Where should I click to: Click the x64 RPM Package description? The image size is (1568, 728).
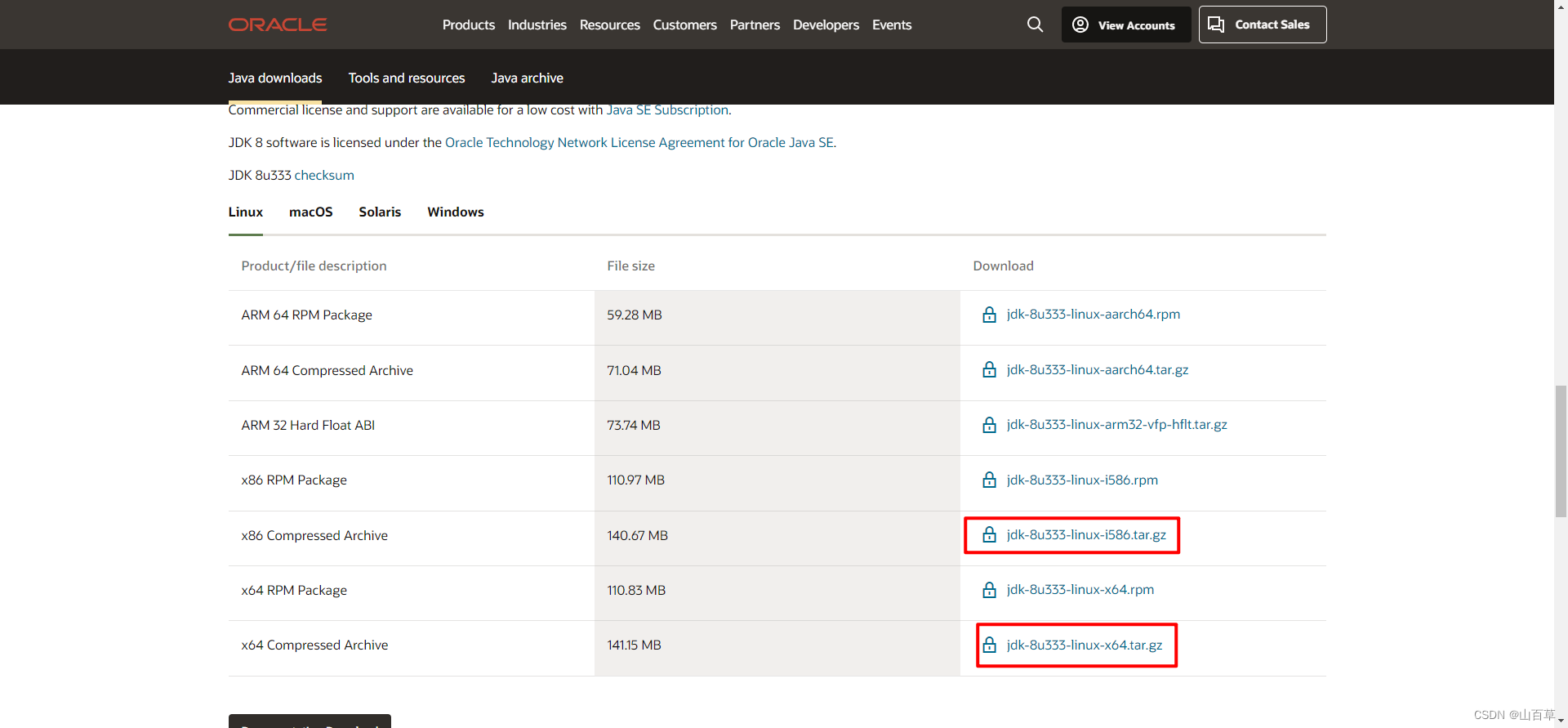tap(294, 590)
